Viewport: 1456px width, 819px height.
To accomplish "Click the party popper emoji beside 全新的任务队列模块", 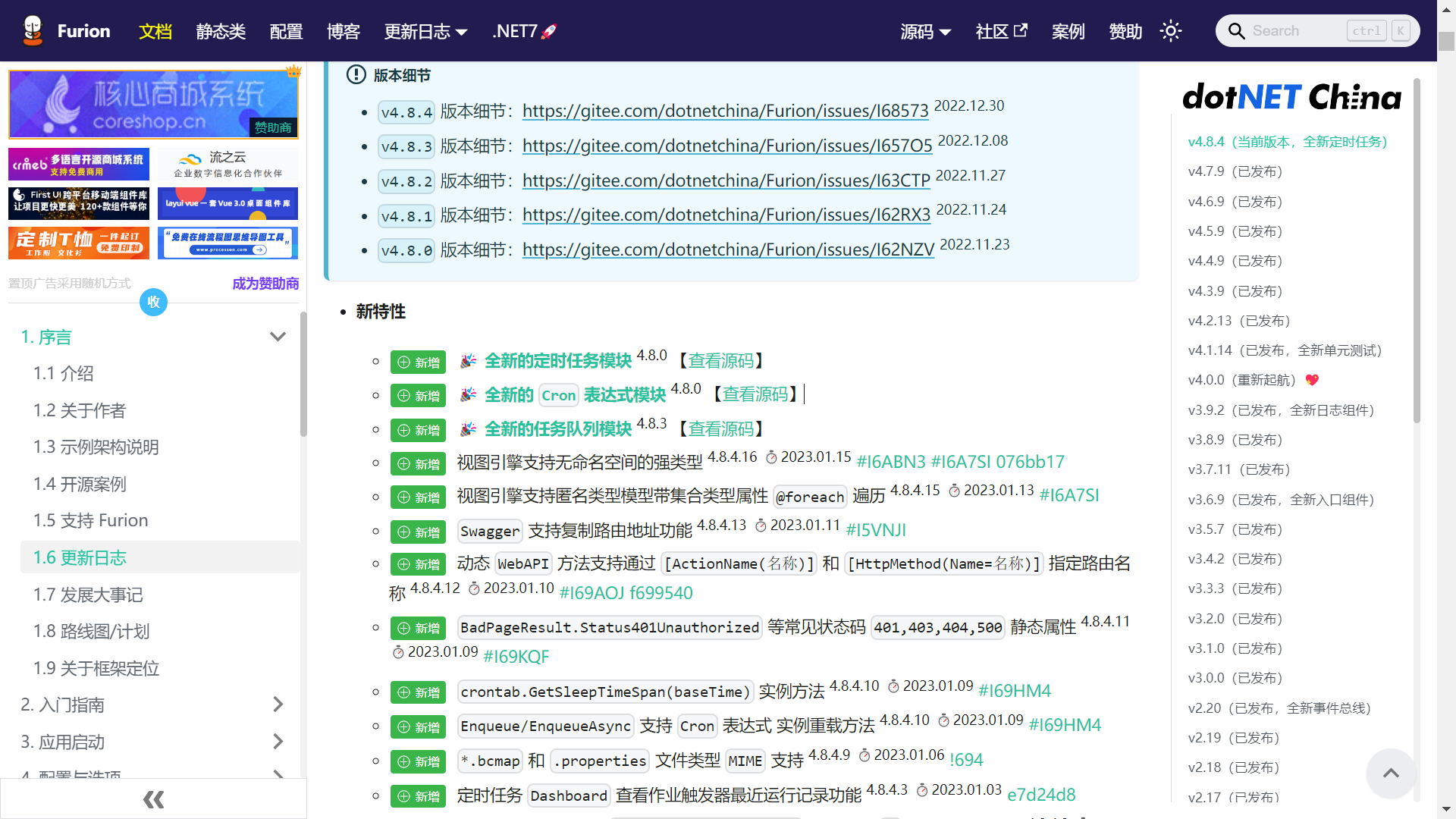I will 467,428.
